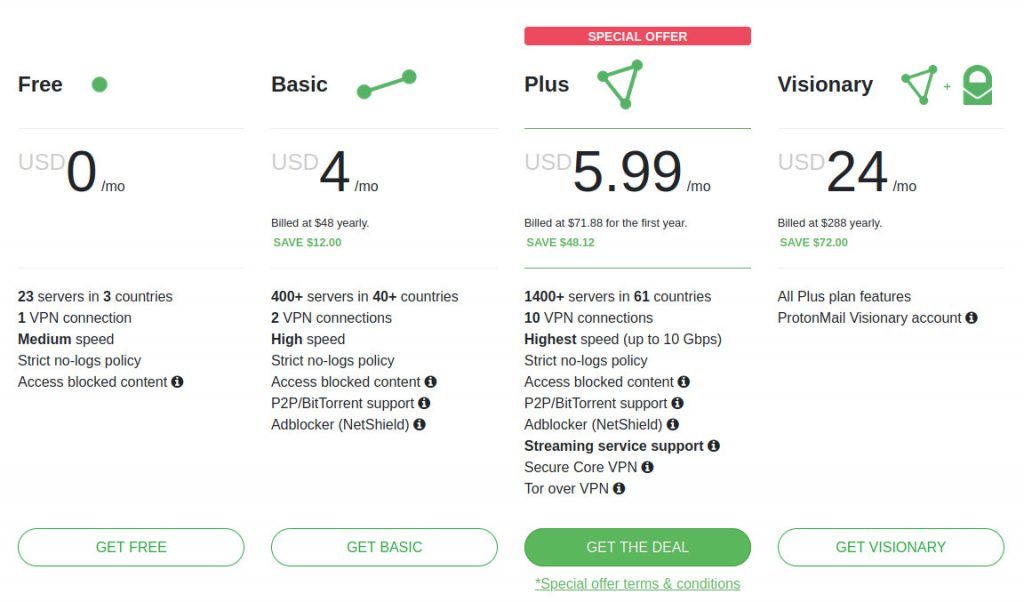Viewport: 1024px width, 602px height.
Task: Click the Get Visionary button
Action: tap(891, 547)
